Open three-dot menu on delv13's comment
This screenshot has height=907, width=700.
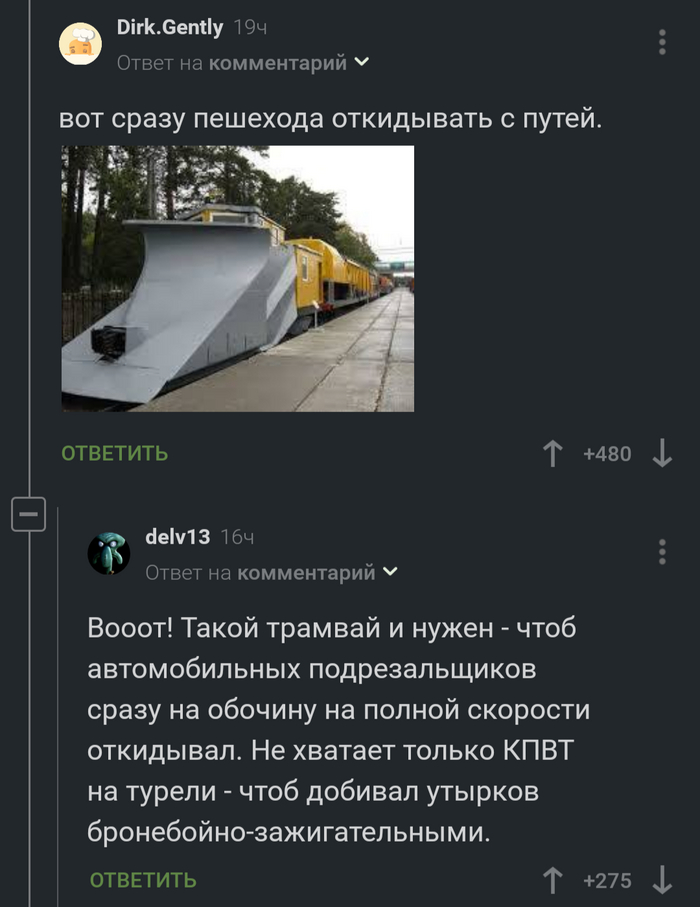click(662, 552)
